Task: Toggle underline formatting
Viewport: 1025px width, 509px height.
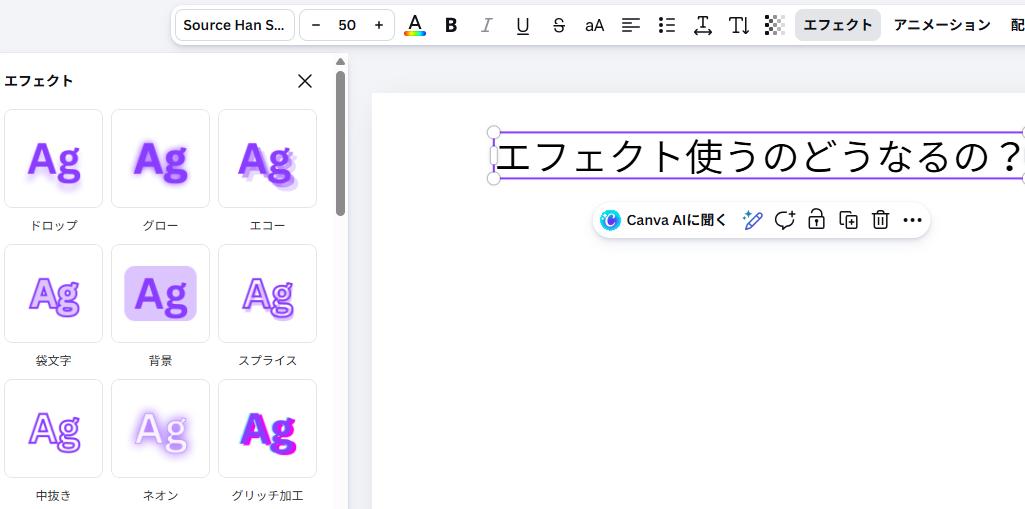Action: point(522,25)
